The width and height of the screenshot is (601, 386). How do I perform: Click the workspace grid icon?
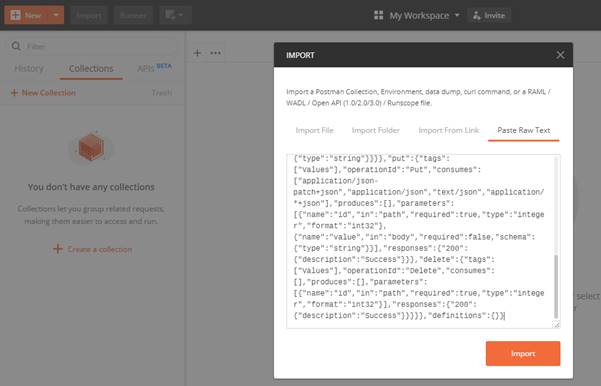tap(378, 15)
